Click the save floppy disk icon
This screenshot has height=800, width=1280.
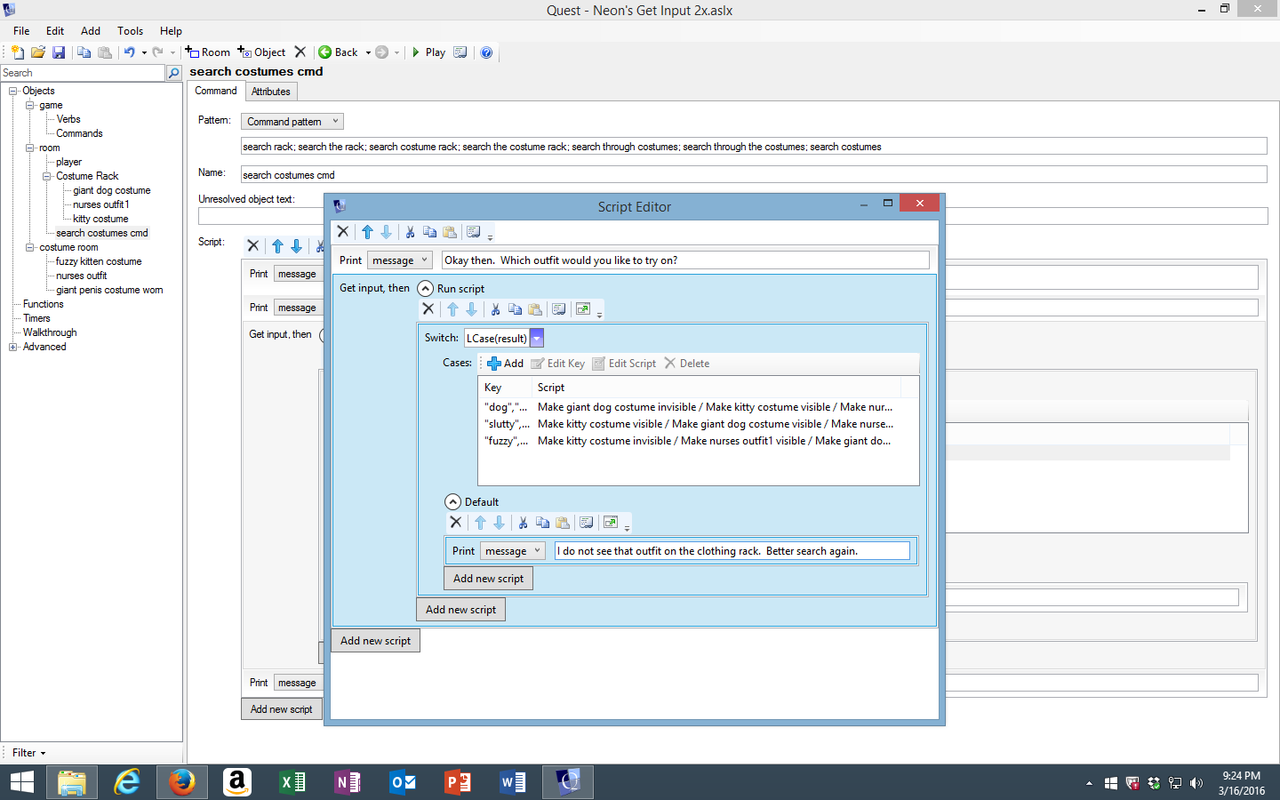tap(58, 52)
